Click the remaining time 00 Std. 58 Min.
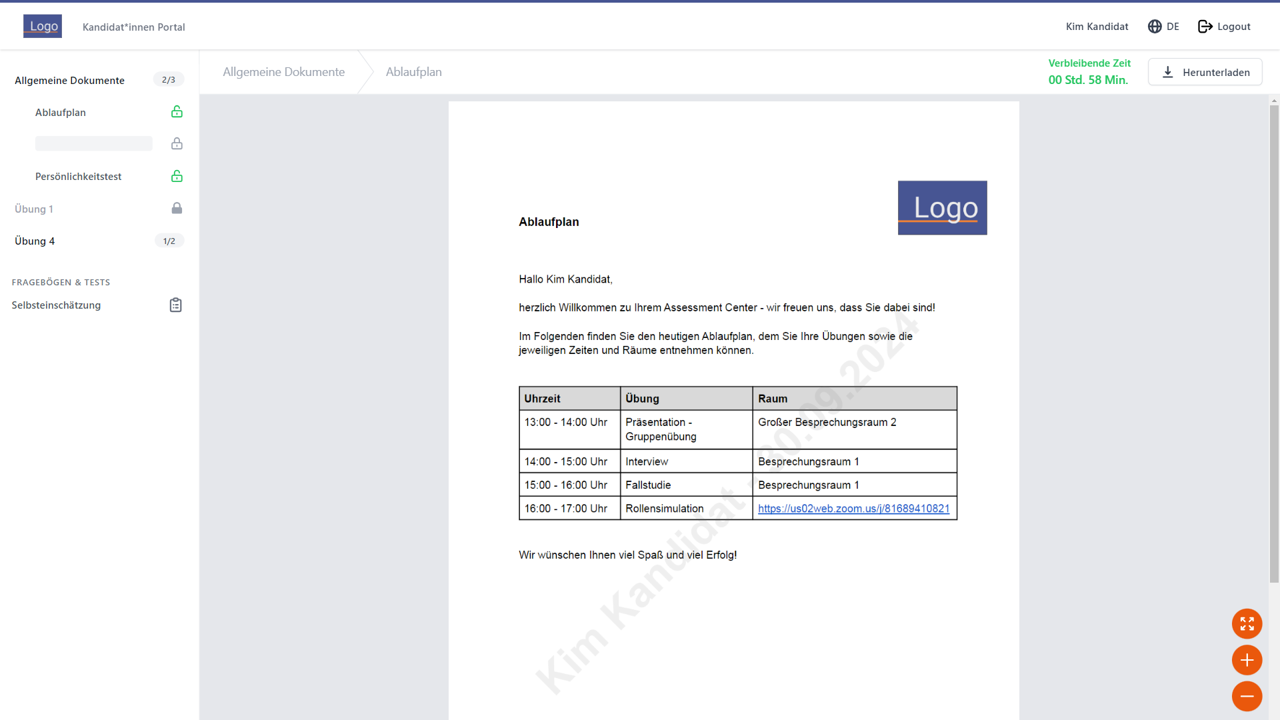This screenshot has width=1280, height=720. pos(1088,80)
